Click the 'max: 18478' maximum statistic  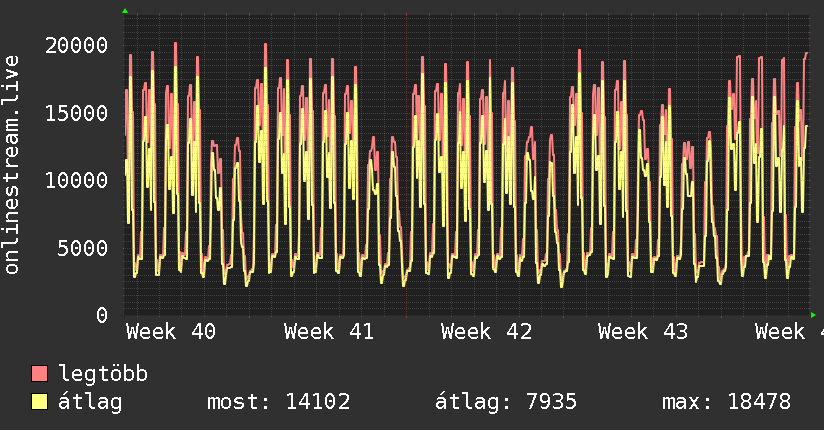point(726,402)
